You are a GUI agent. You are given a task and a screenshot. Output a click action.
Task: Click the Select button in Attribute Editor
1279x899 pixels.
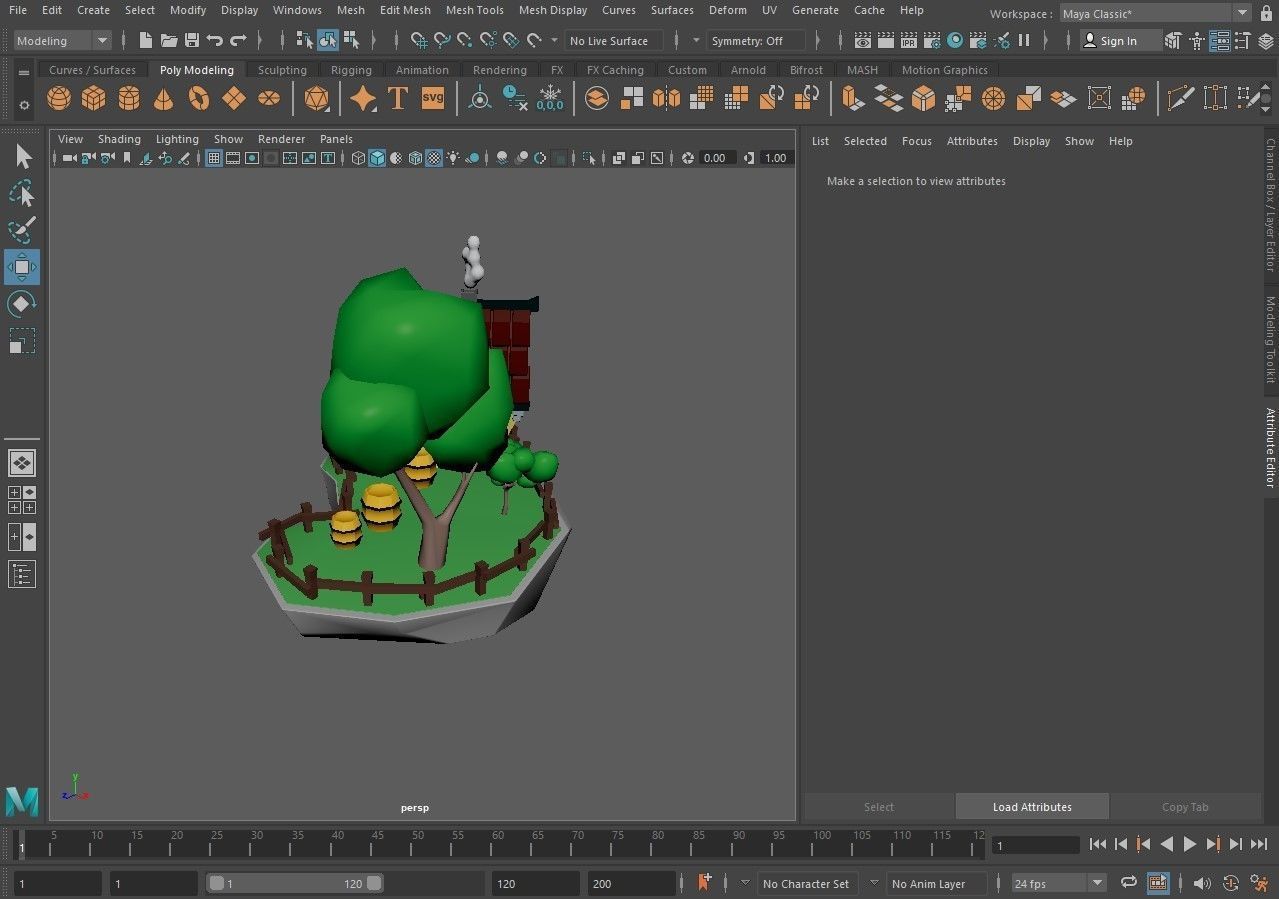click(x=879, y=807)
